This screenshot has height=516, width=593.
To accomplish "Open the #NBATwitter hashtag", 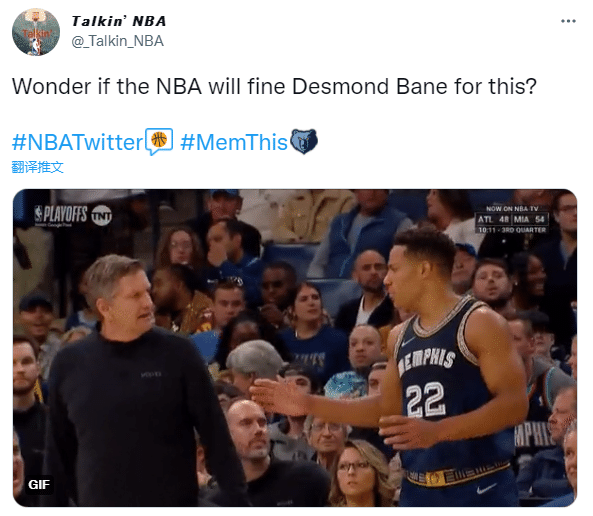I will (78, 142).
